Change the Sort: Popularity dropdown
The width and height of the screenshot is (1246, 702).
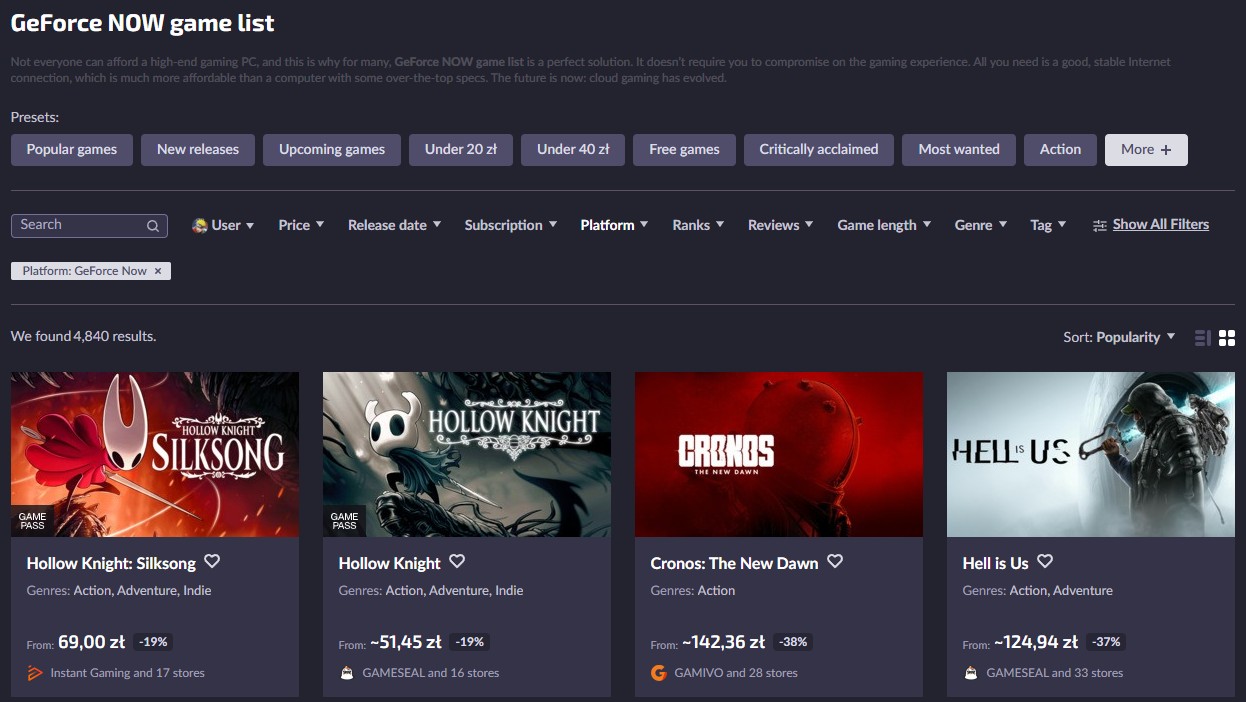tap(1119, 337)
